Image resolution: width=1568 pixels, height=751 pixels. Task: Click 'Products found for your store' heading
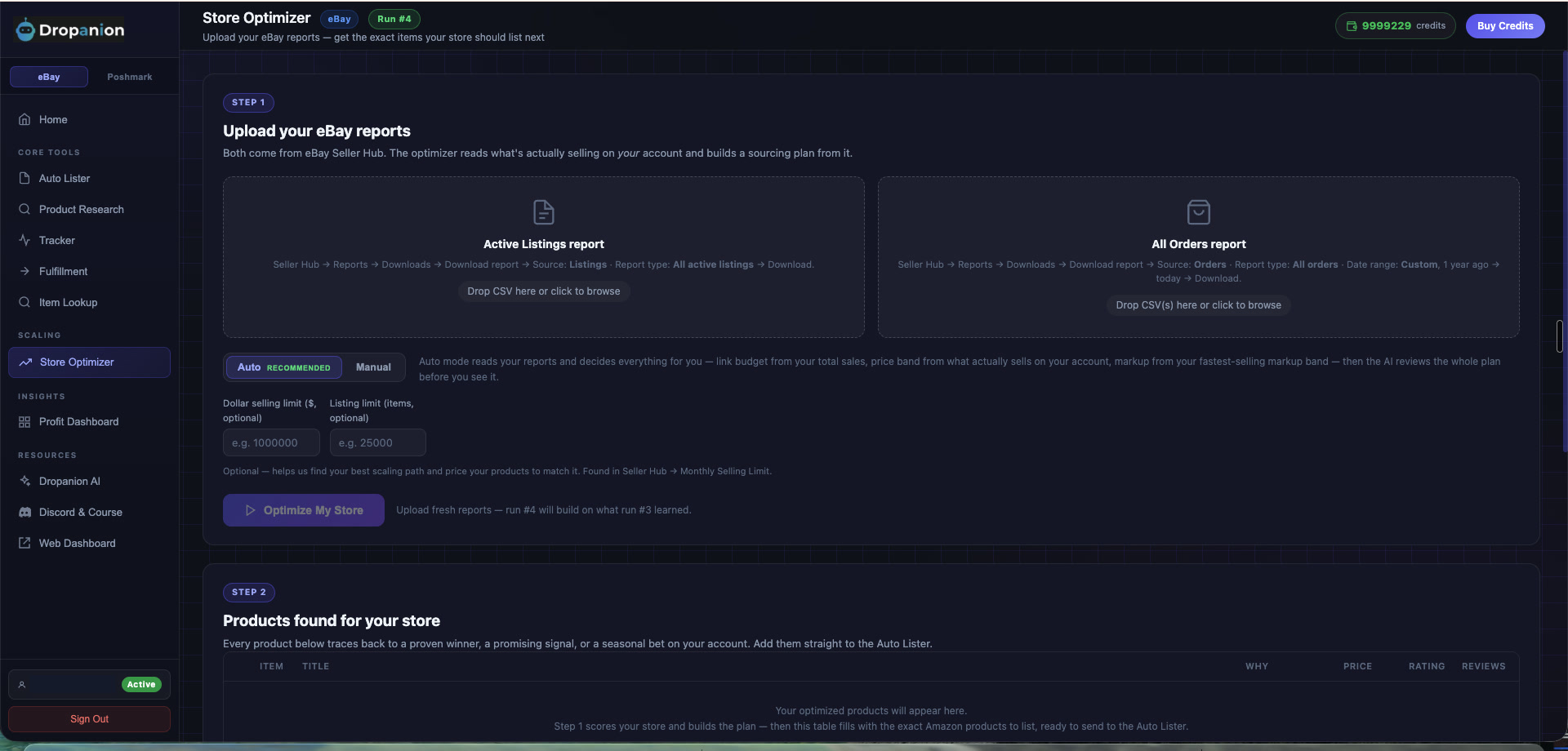click(x=332, y=621)
